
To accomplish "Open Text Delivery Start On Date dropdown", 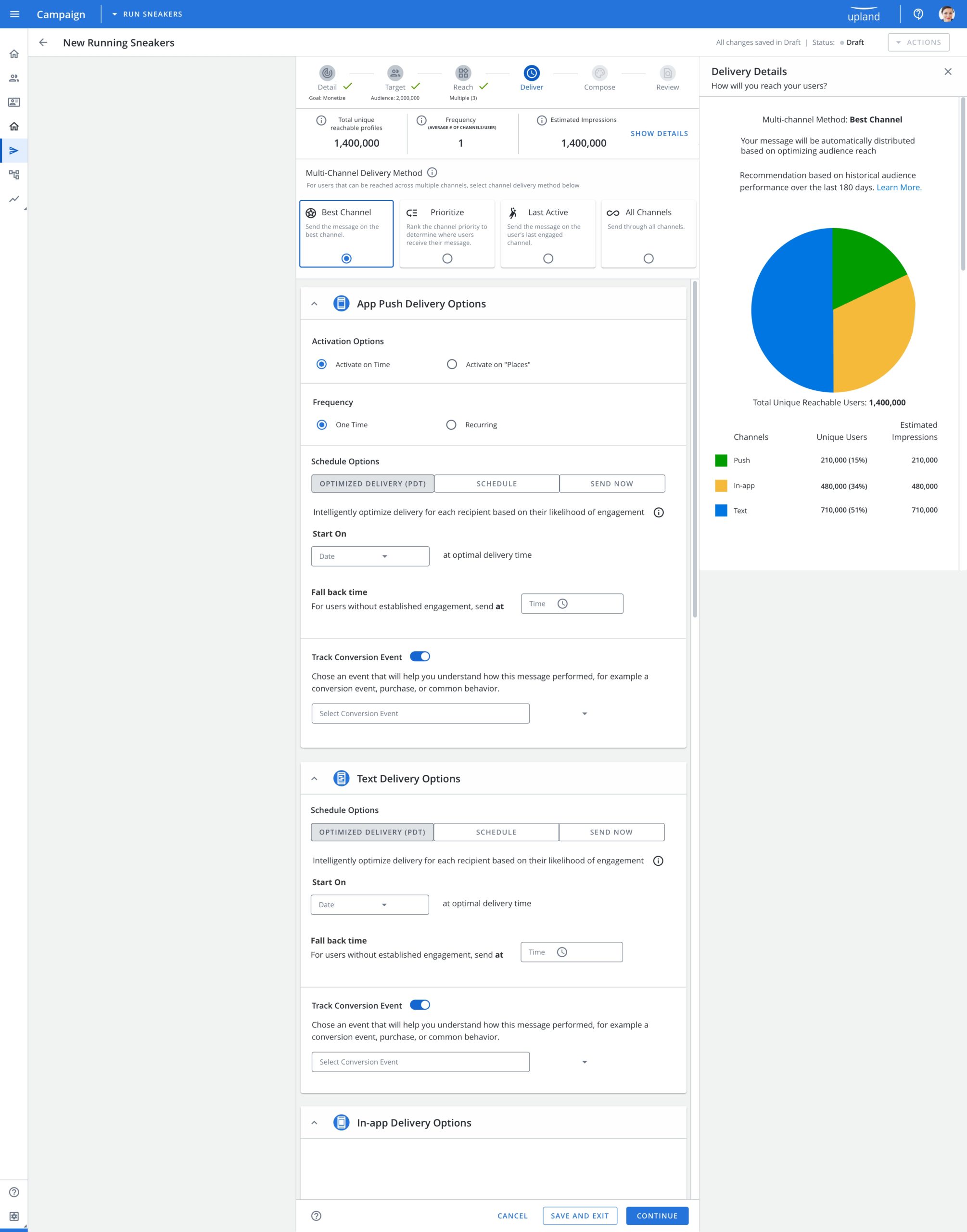I will coord(369,905).
